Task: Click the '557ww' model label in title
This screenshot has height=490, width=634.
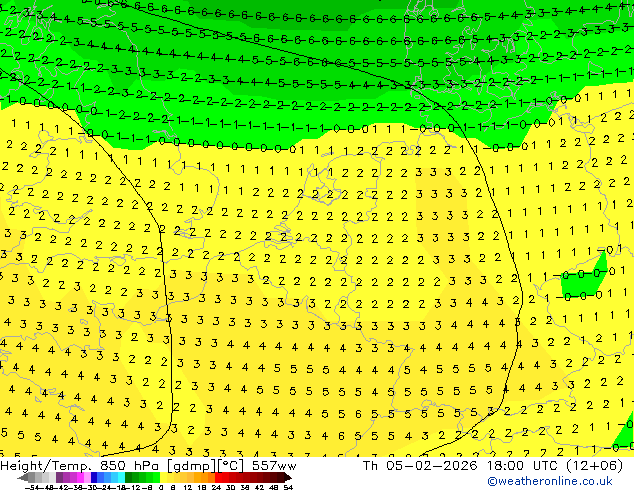Action: coord(274,466)
